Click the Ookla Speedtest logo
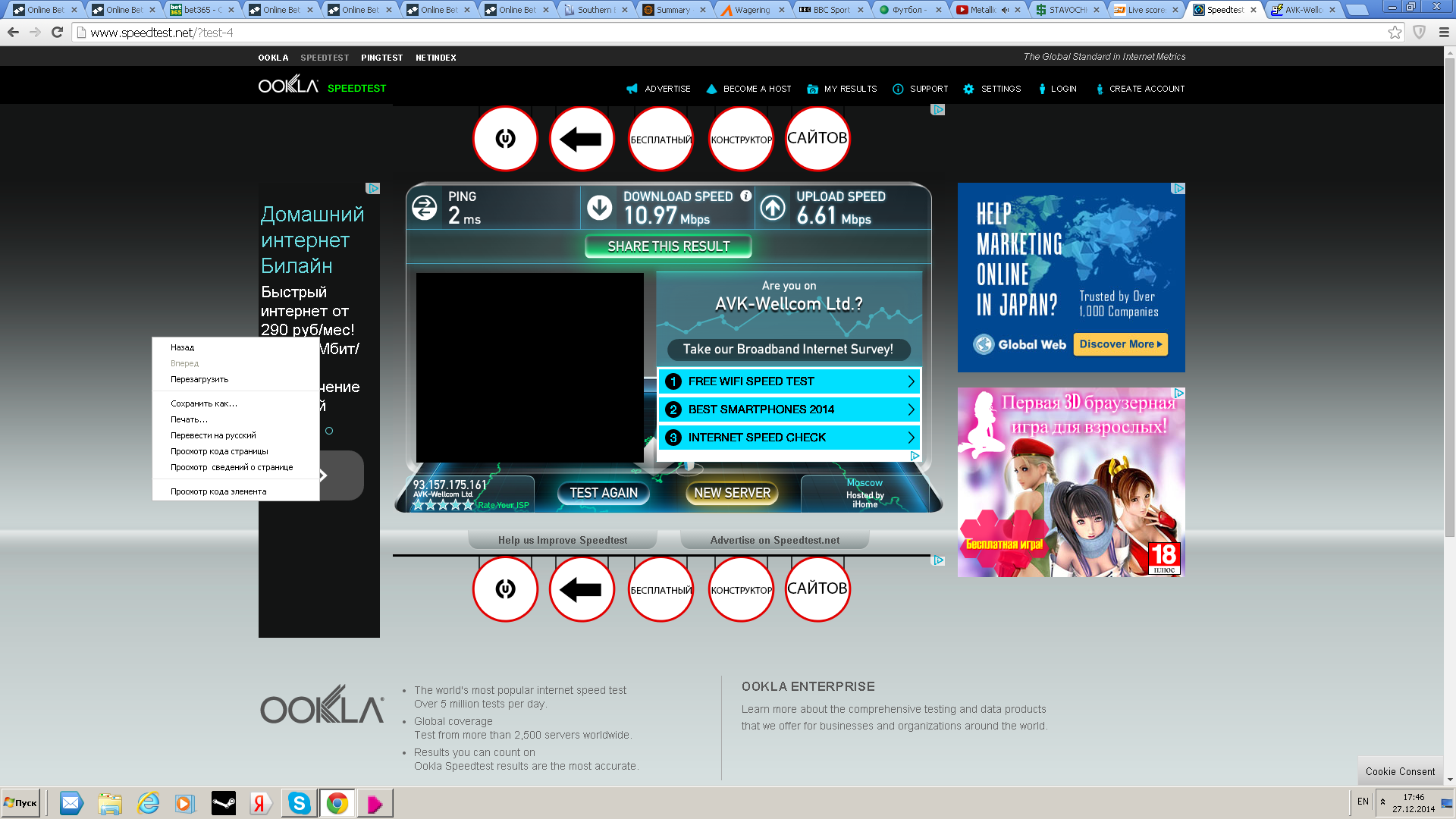The image size is (1456, 819). coord(322,85)
